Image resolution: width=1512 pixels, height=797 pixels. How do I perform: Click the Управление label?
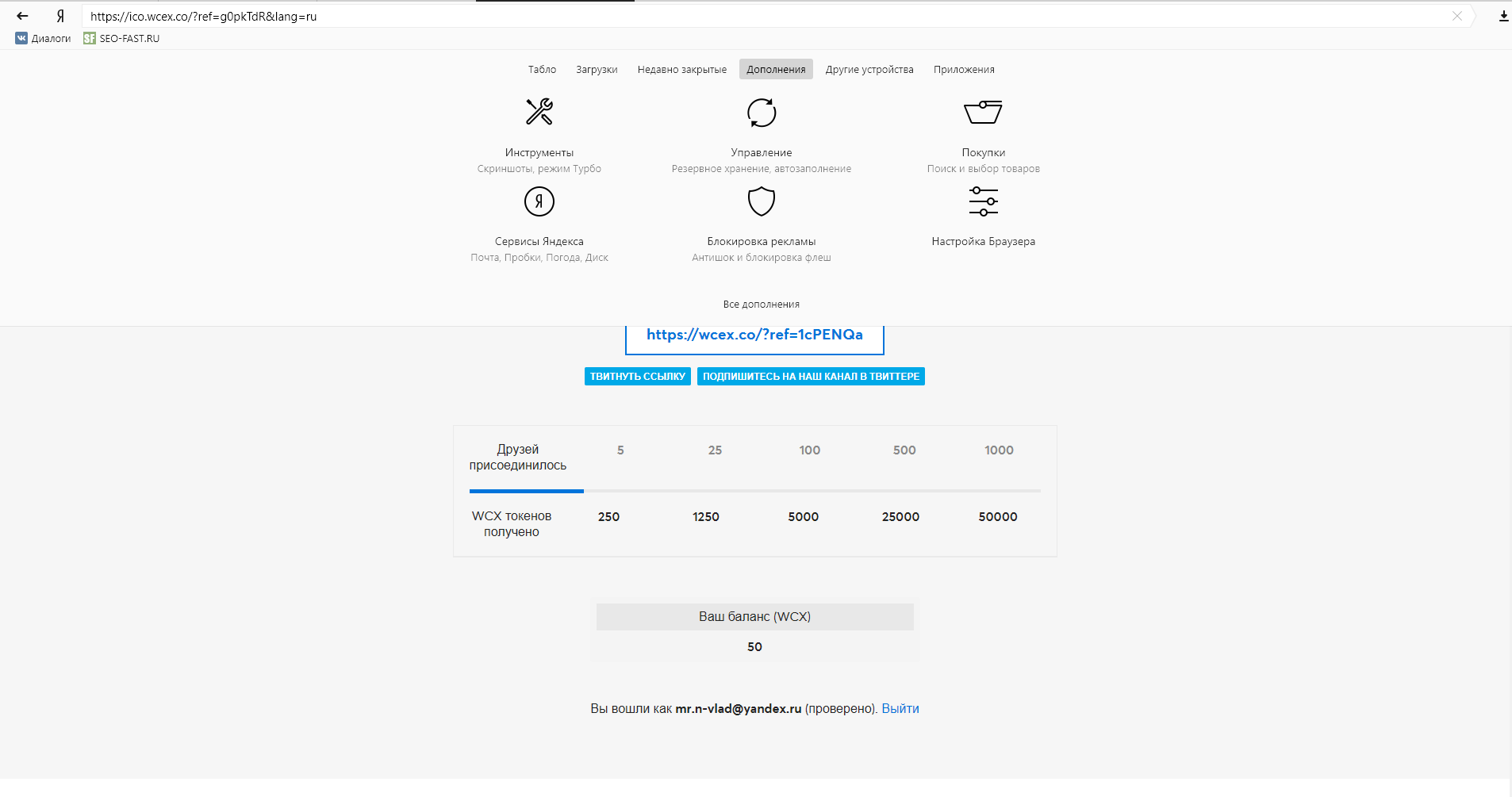click(x=762, y=153)
